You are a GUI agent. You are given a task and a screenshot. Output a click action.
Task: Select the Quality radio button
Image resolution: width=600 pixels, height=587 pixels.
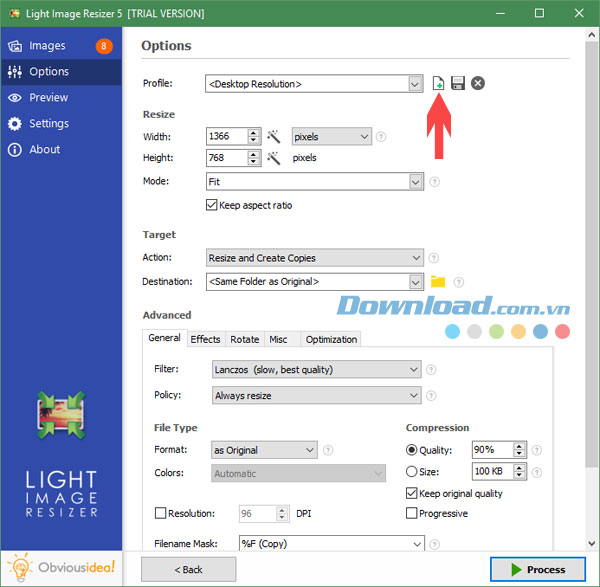pyautogui.click(x=411, y=450)
